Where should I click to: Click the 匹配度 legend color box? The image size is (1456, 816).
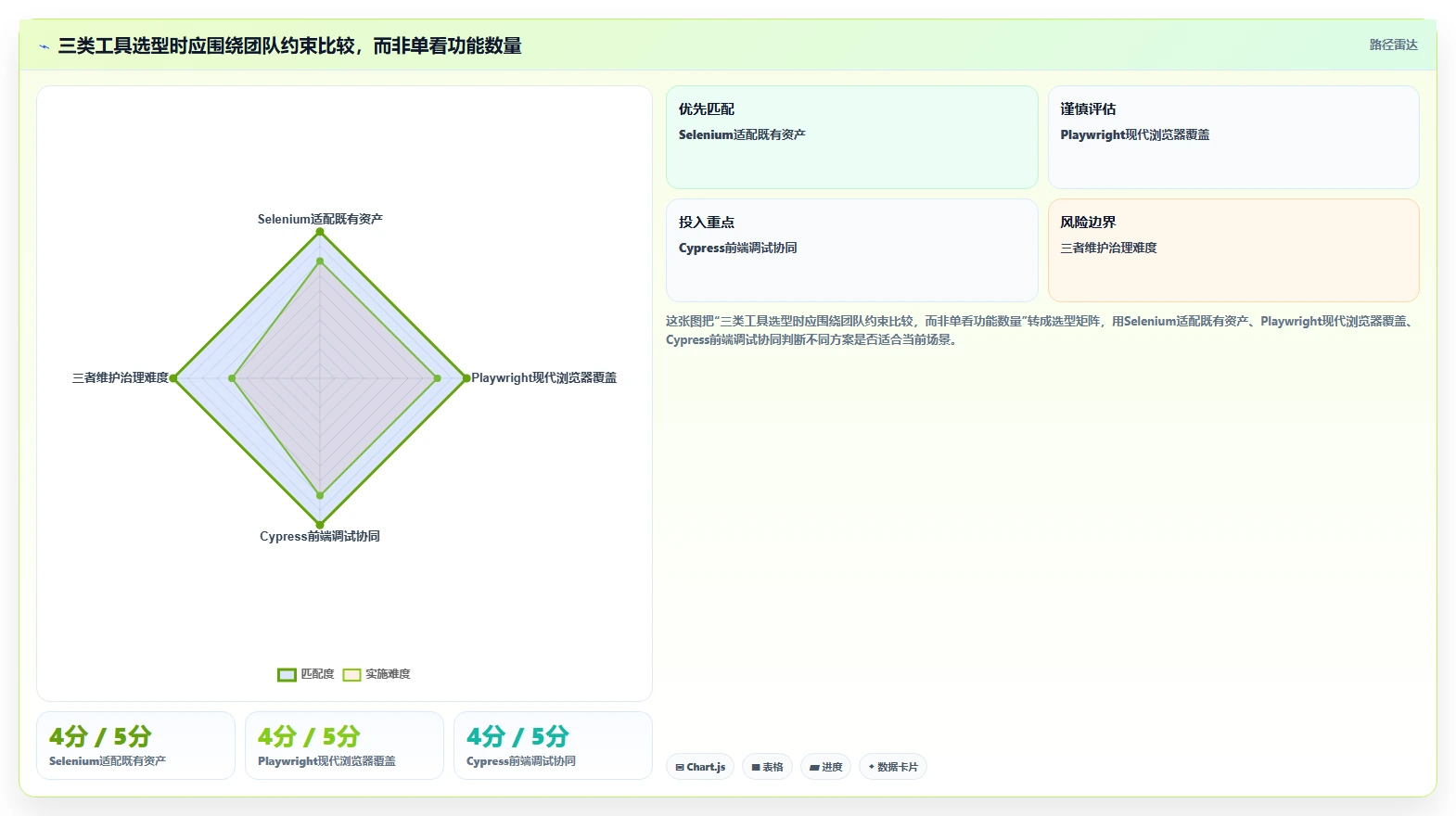coord(287,675)
